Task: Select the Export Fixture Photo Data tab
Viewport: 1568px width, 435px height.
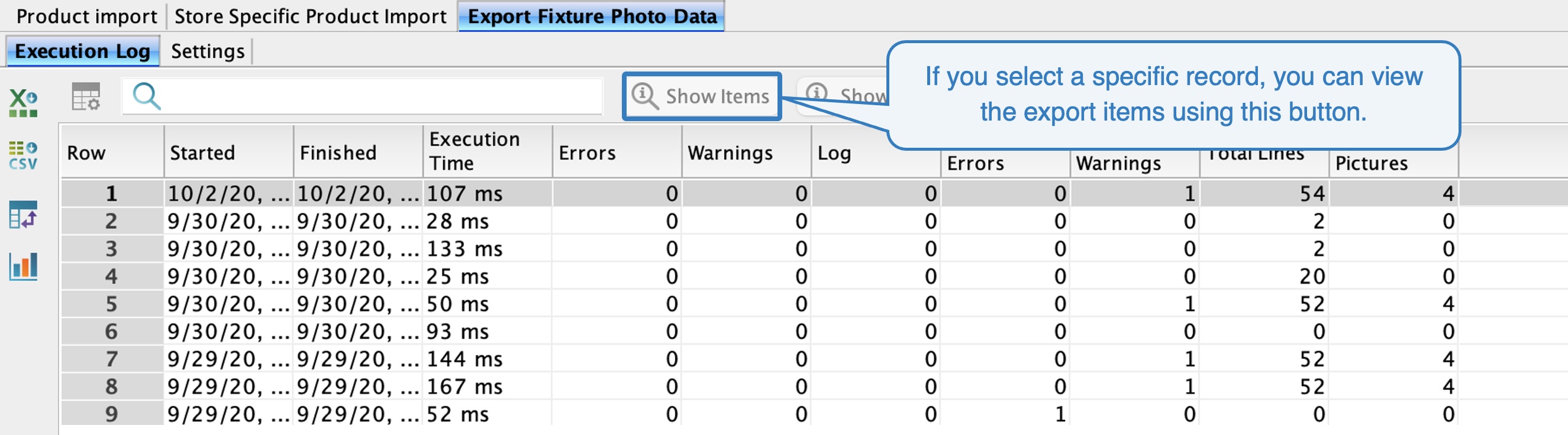Action: pos(592,17)
